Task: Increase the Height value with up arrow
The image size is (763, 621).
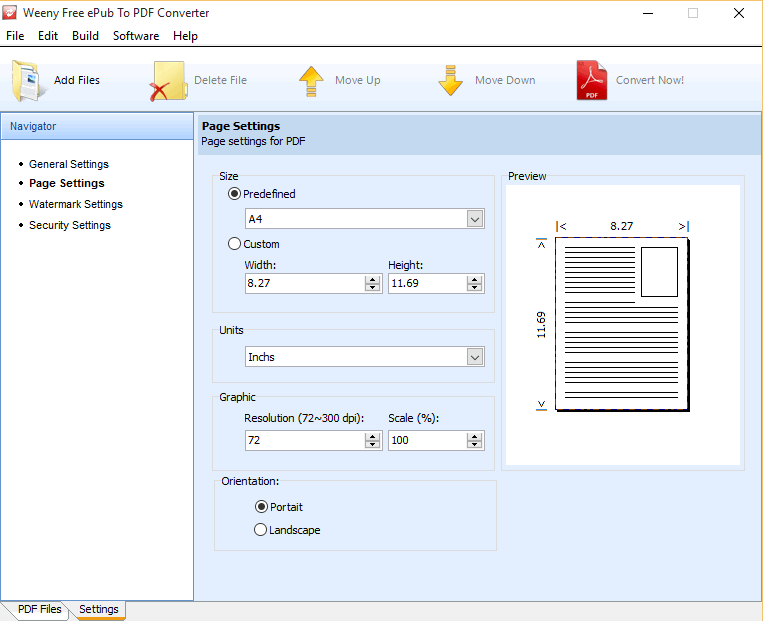Action: [x=474, y=279]
